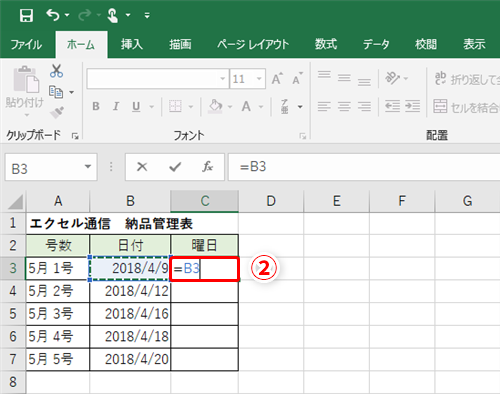The width and height of the screenshot is (500, 394).
Task: Toggle Italic formatting
Action: coord(116,106)
